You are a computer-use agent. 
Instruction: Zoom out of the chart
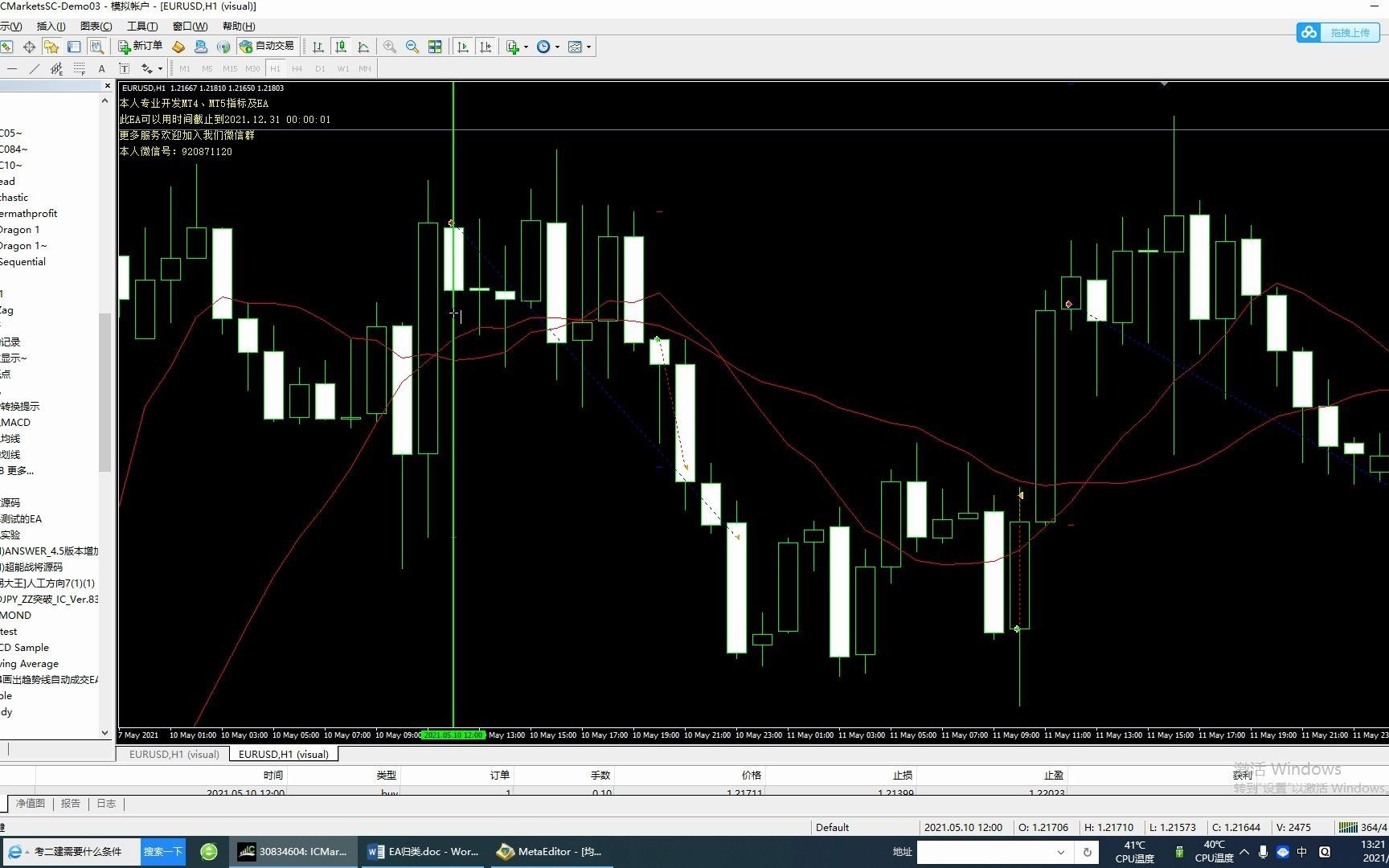(x=412, y=47)
